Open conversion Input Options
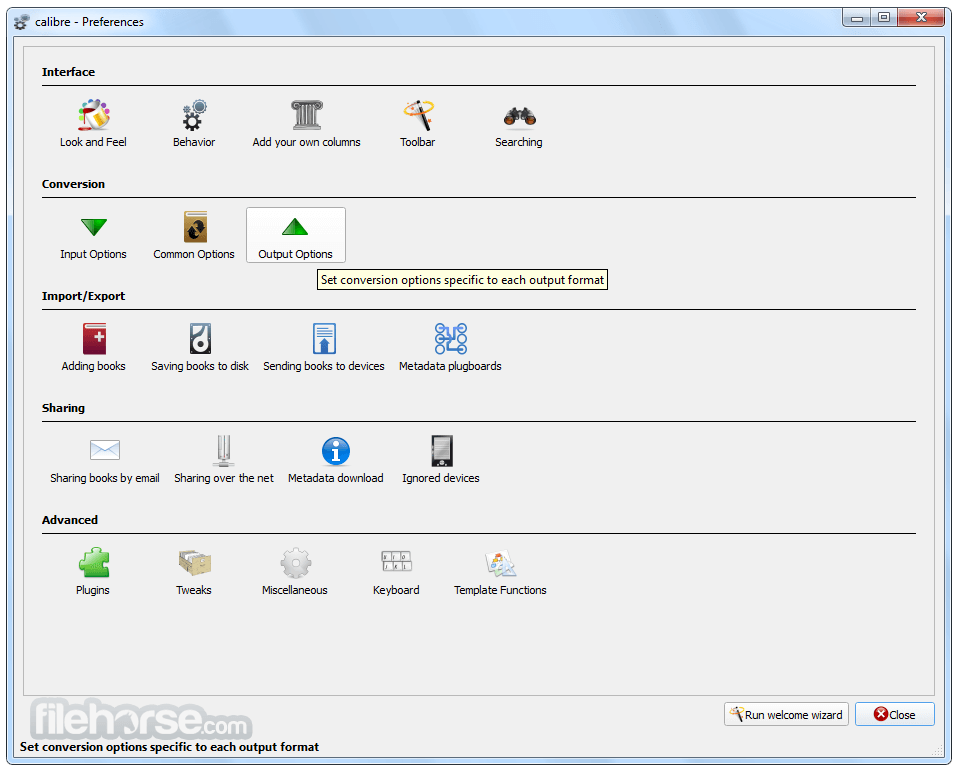 [x=93, y=237]
